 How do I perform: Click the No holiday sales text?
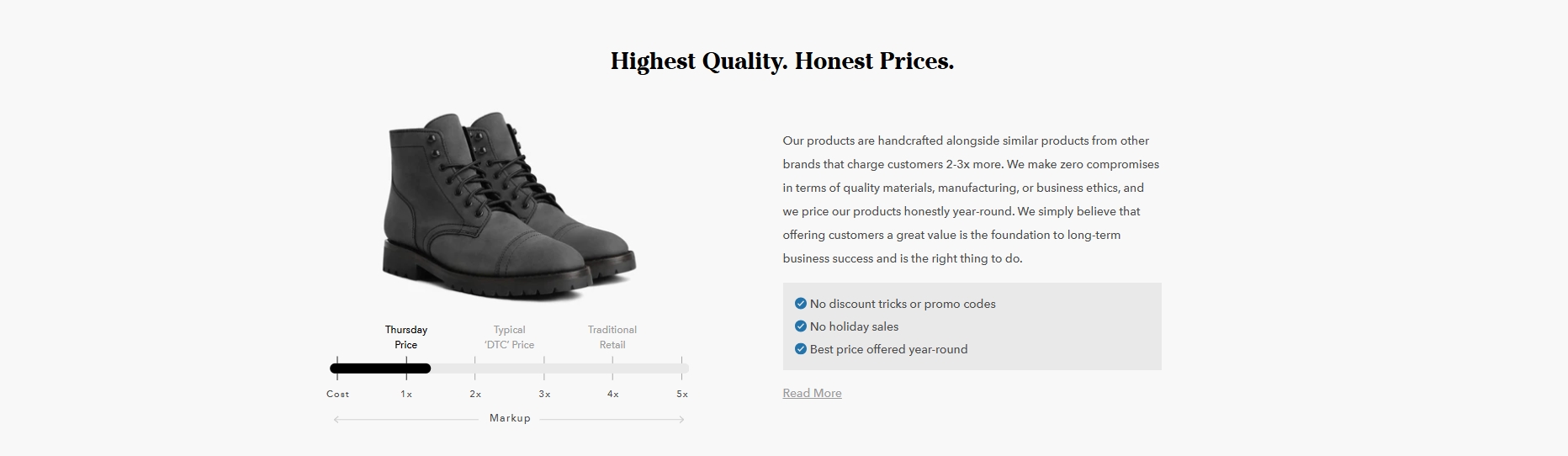point(854,326)
